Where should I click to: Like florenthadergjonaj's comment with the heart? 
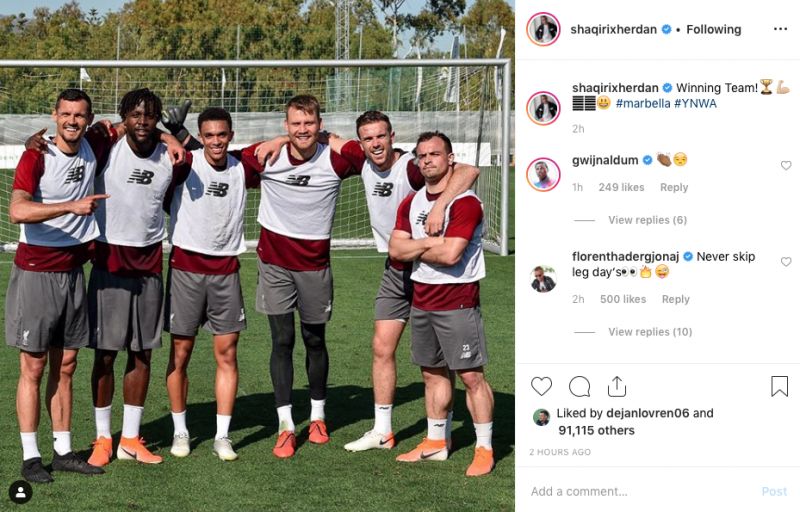coord(786,262)
